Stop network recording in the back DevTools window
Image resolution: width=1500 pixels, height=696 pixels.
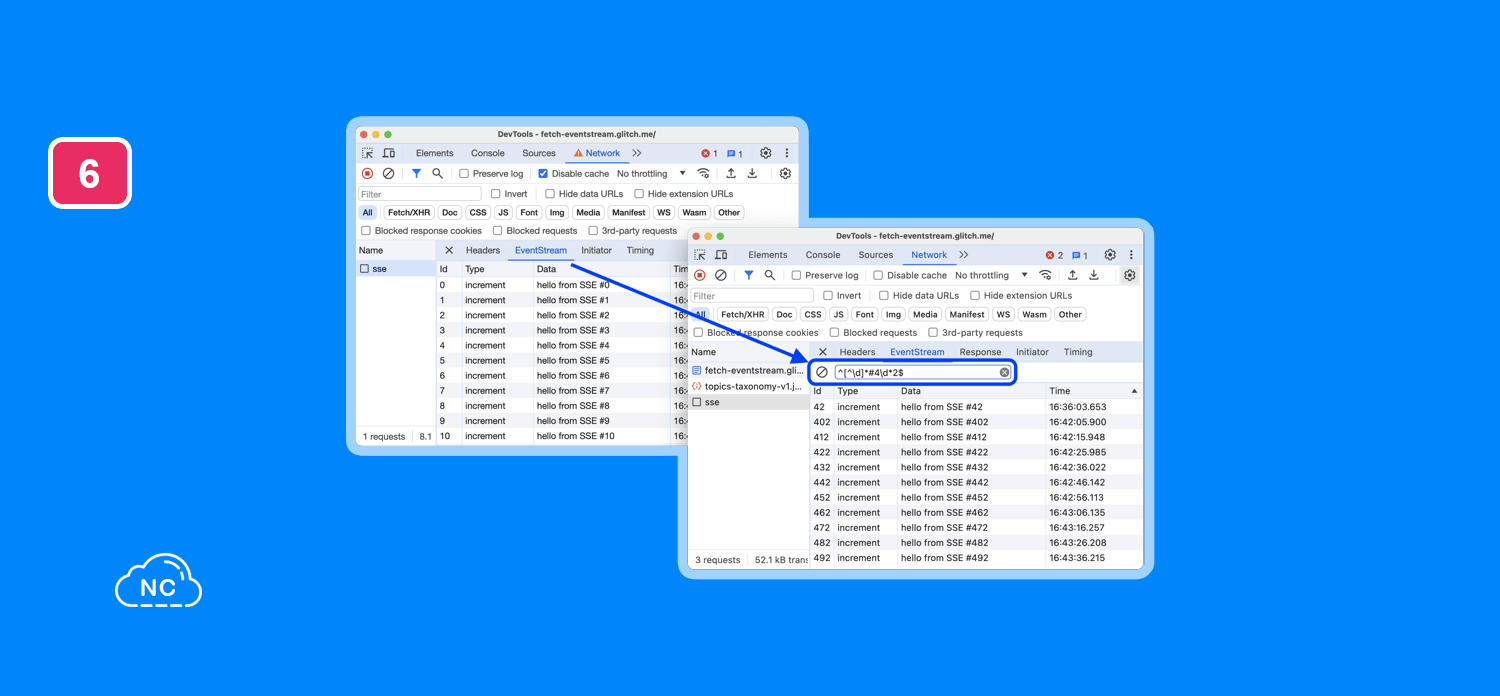pos(367,173)
